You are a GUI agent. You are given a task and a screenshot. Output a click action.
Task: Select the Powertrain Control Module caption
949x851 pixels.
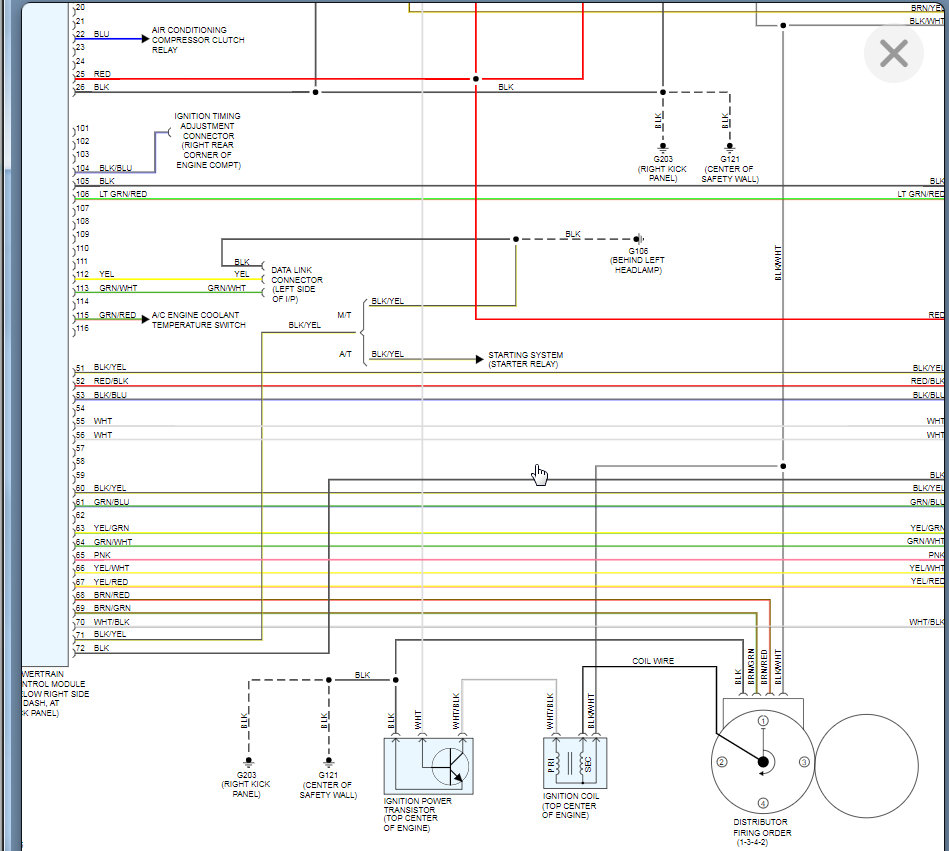coord(56,693)
